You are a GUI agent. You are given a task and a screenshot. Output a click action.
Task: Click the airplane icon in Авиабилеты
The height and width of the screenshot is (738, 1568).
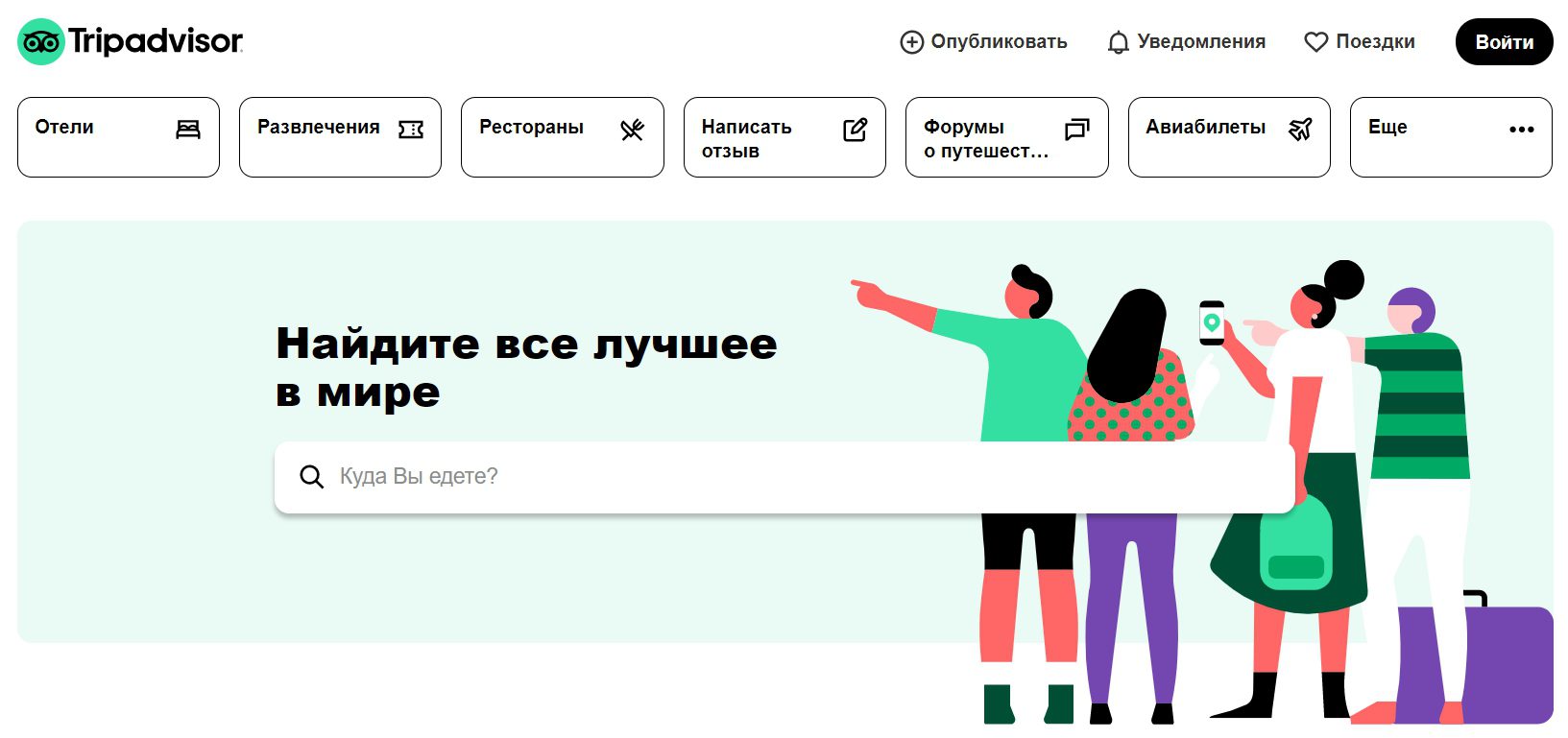(1300, 130)
